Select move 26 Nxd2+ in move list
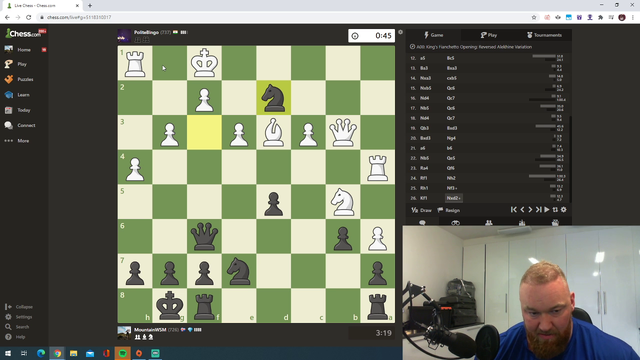The height and width of the screenshot is (360, 640). click(x=453, y=198)
